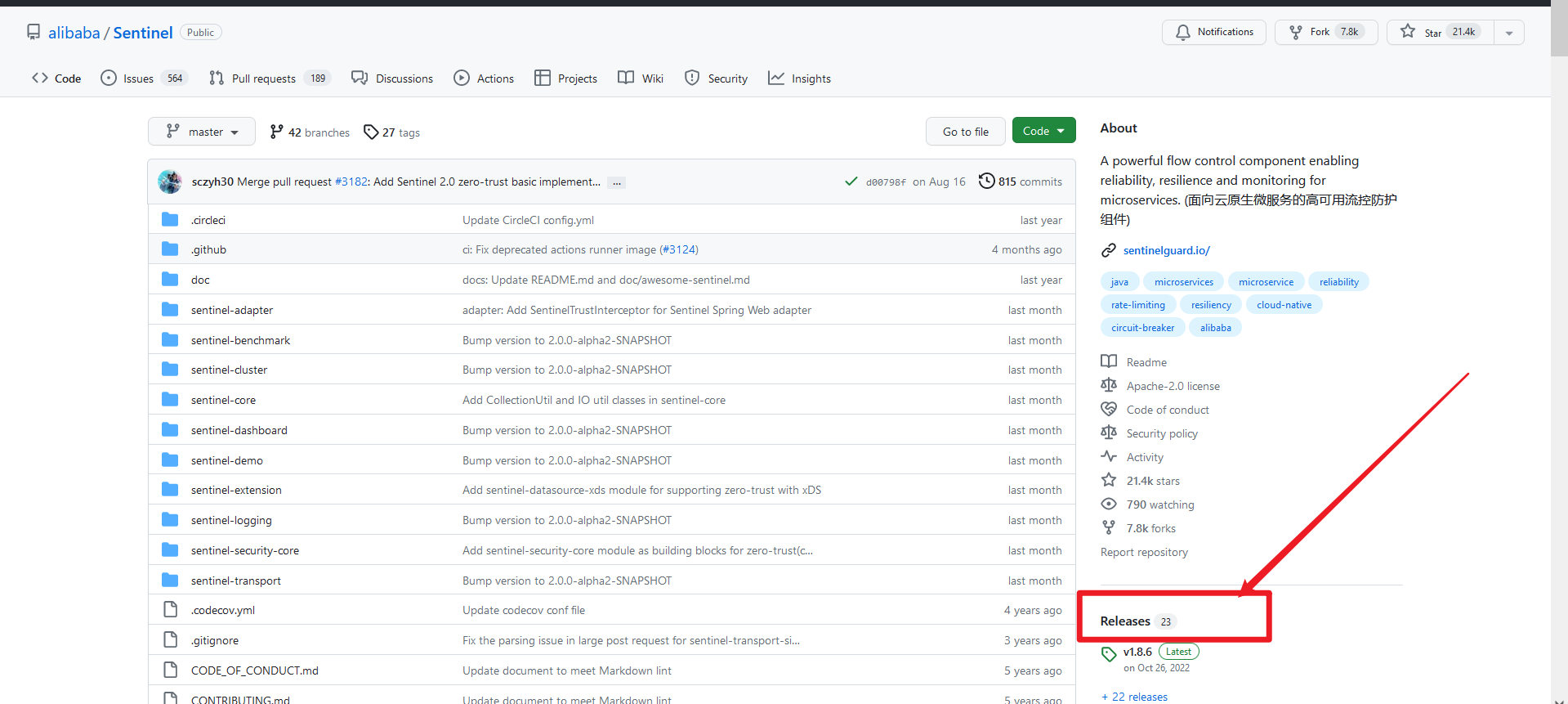The height and width of the screenshot is (704, 1568).
Task: Click the sczyh30 avatar thumbnail
Action: coord(170,182)
